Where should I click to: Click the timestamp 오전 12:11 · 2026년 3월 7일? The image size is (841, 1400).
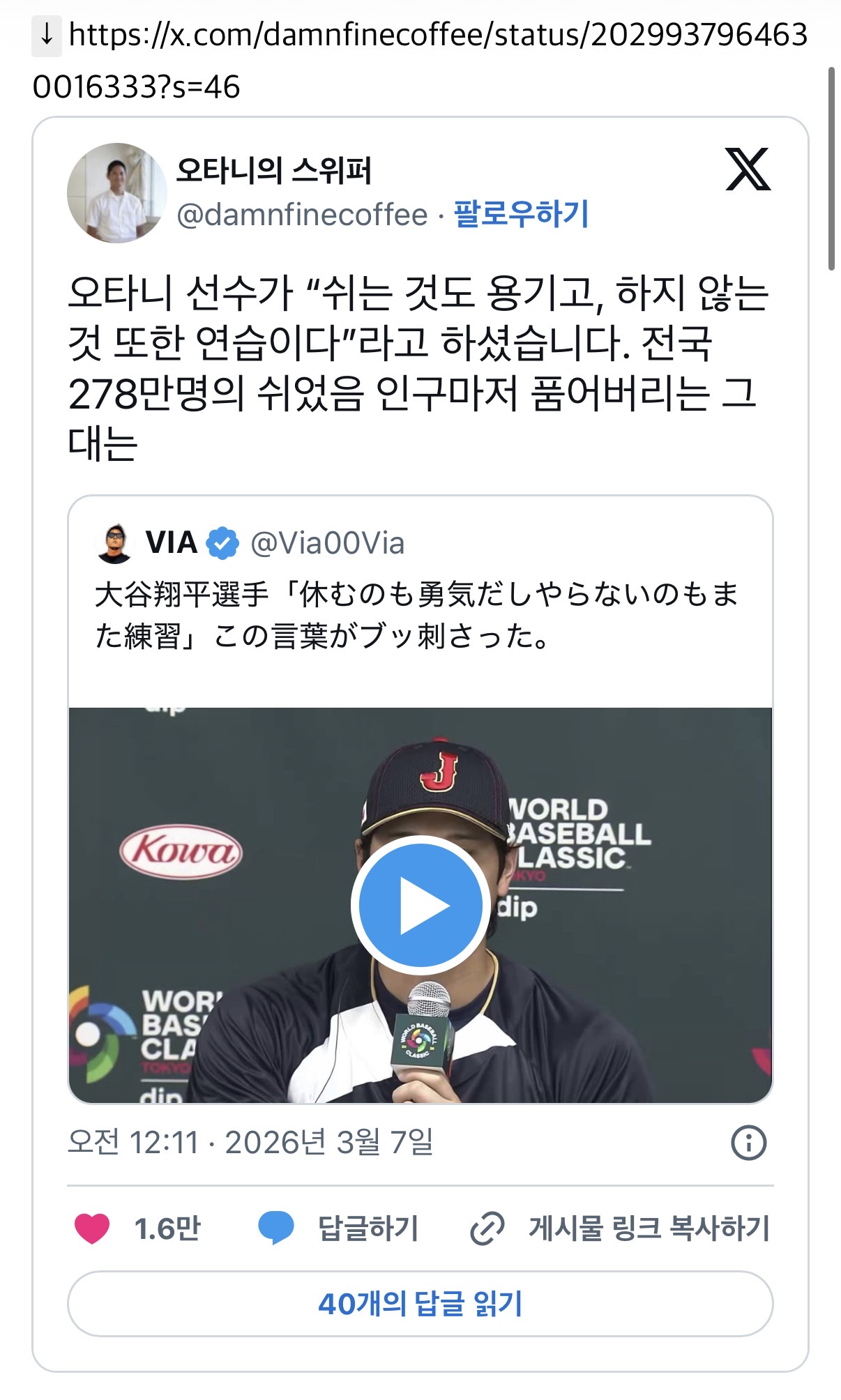(x=250, y=1143)
